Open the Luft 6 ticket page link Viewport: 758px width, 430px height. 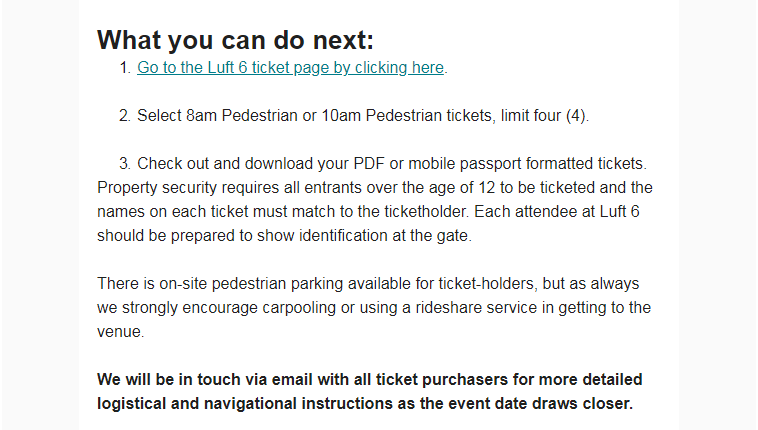click(290, 68)
